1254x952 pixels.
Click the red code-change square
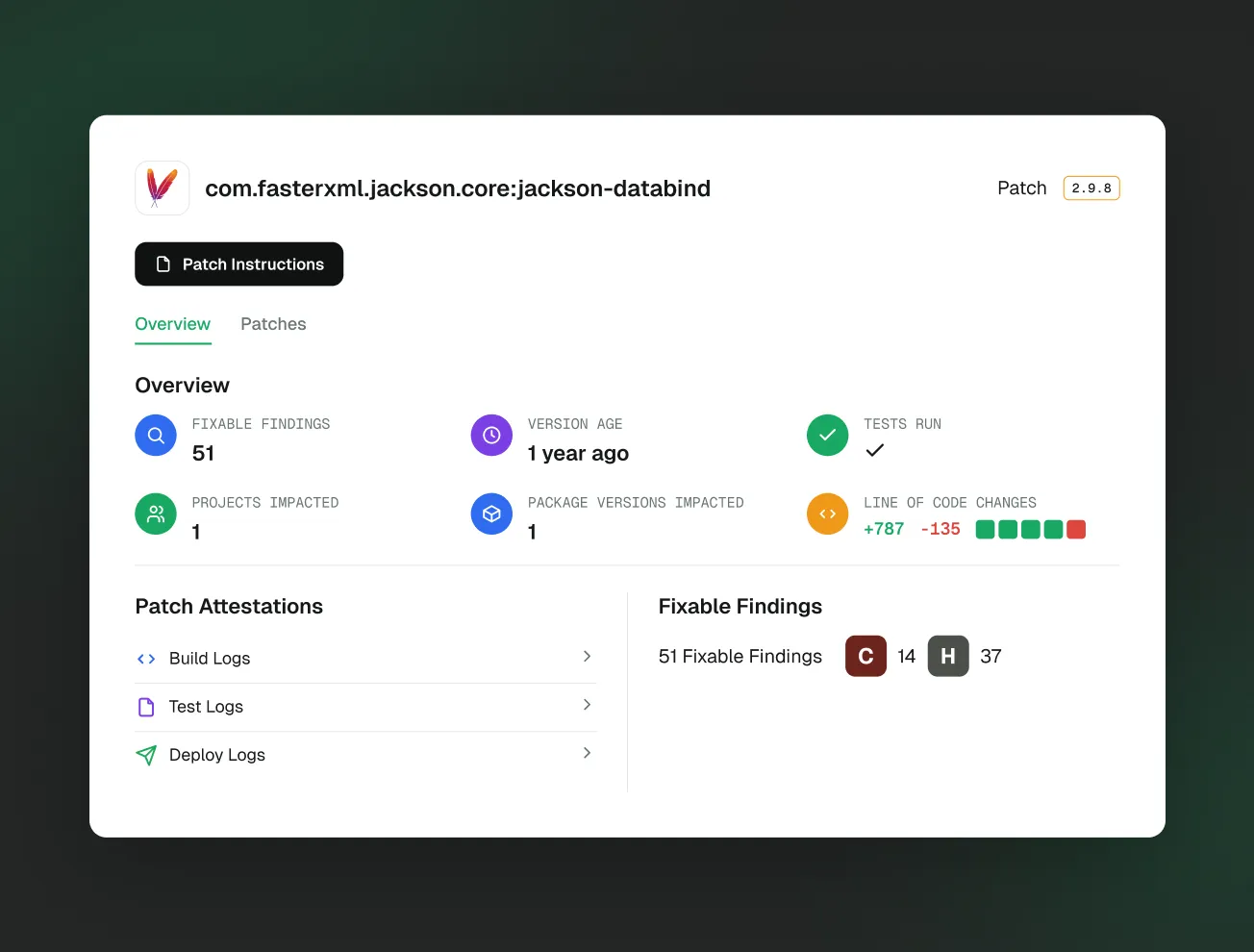click(1076, 529)
